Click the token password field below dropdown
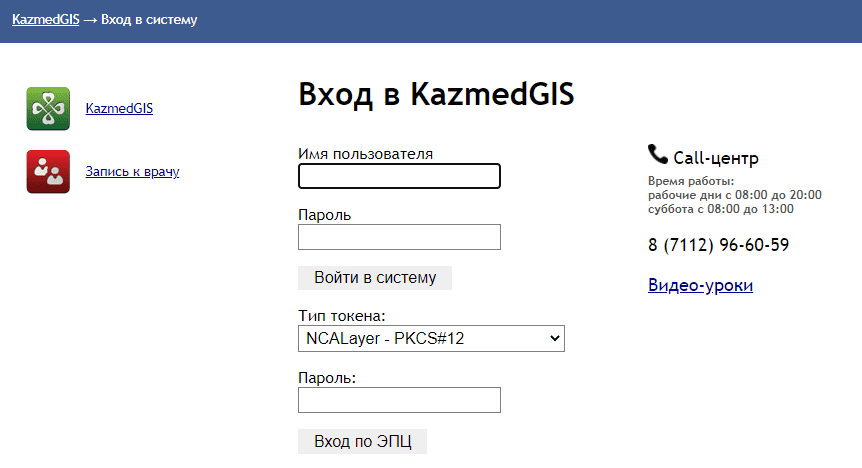862x468 pixels. click(399, 400)
